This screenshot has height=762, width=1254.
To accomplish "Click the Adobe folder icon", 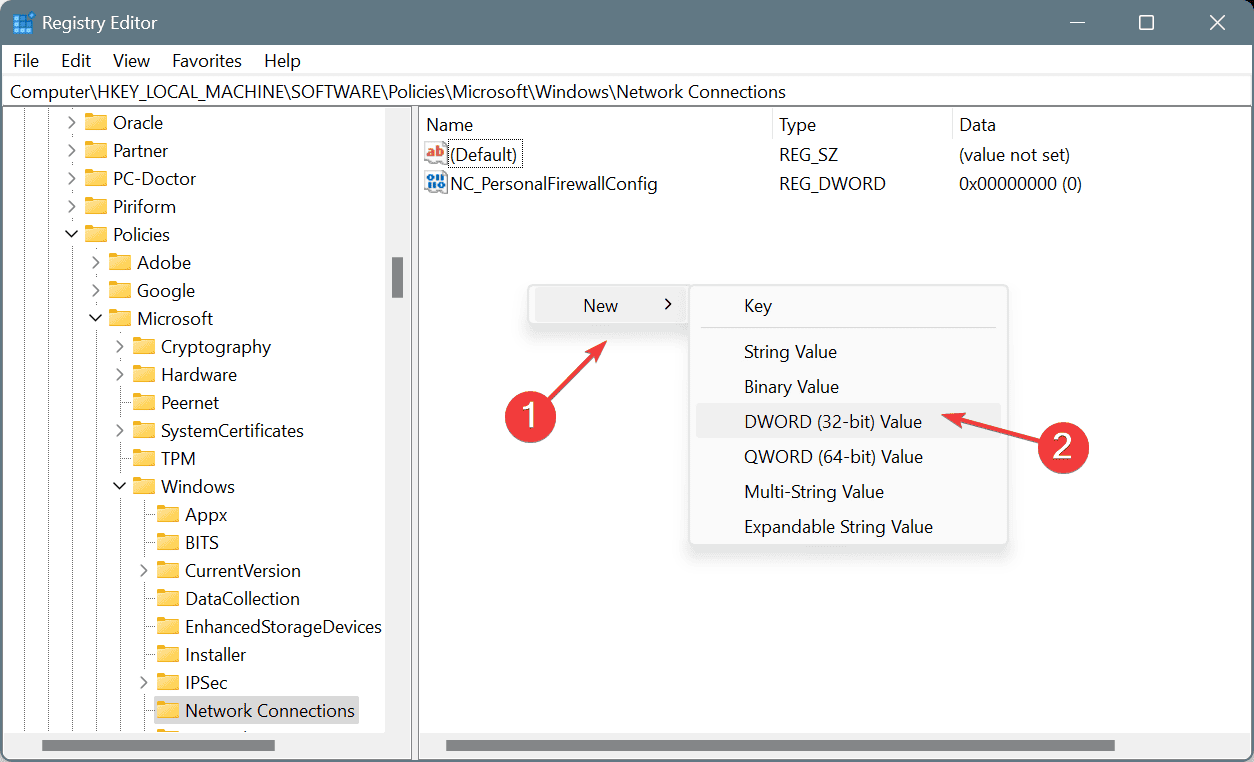I will [x=120, y=262].
